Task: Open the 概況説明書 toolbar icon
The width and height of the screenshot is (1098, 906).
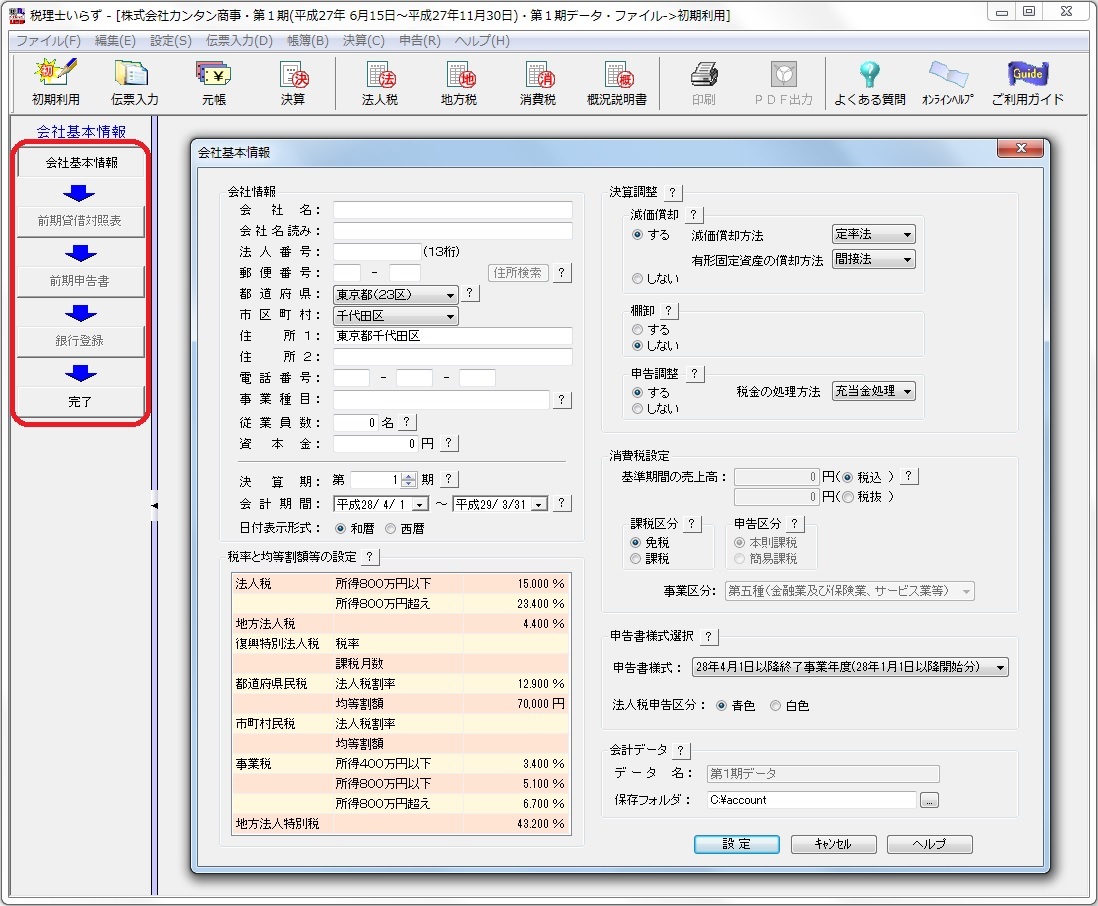Action: [617, 82]
